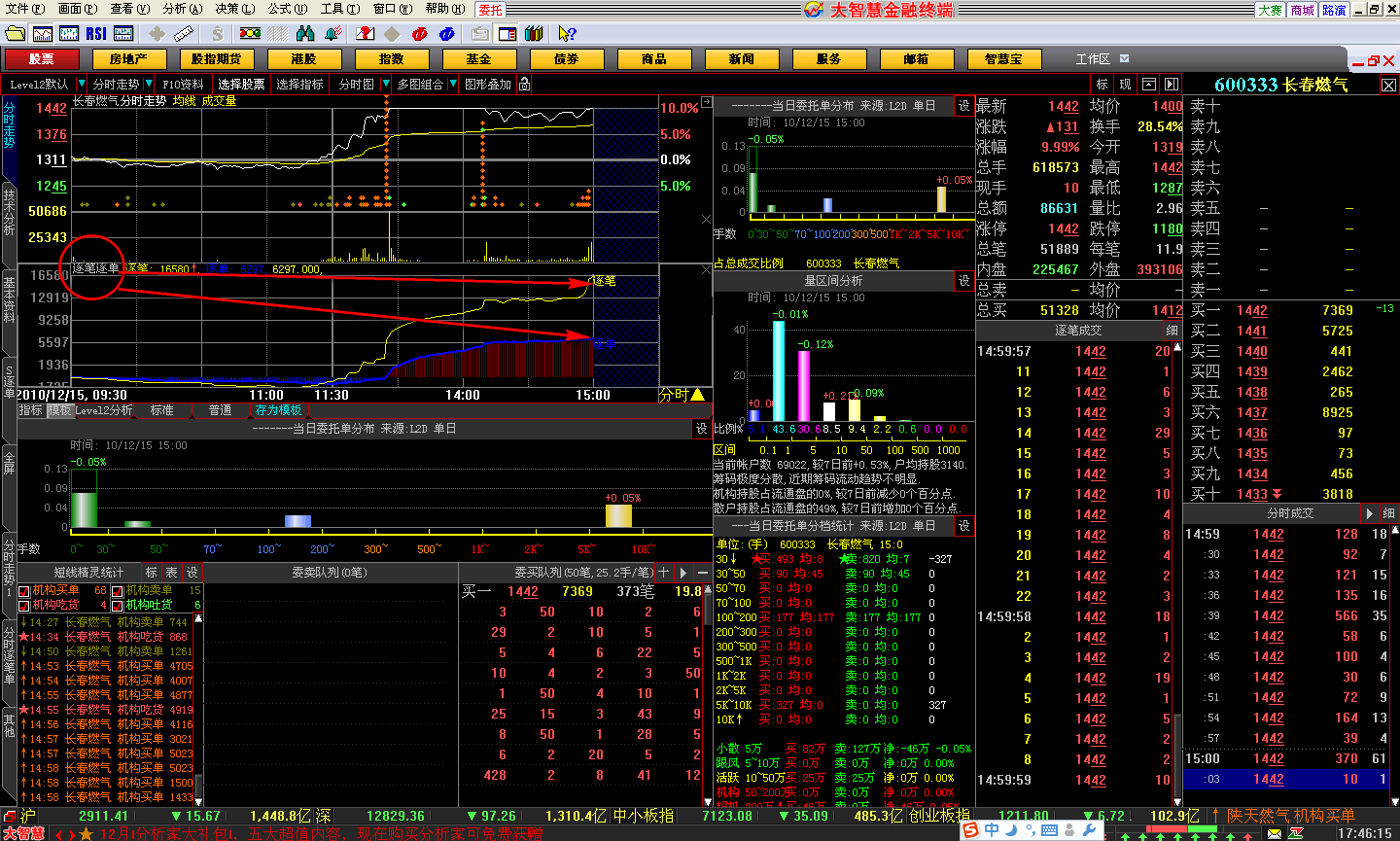Click the four-arrow move toolbar icon

pyautogui.click(x=156, y=33)
